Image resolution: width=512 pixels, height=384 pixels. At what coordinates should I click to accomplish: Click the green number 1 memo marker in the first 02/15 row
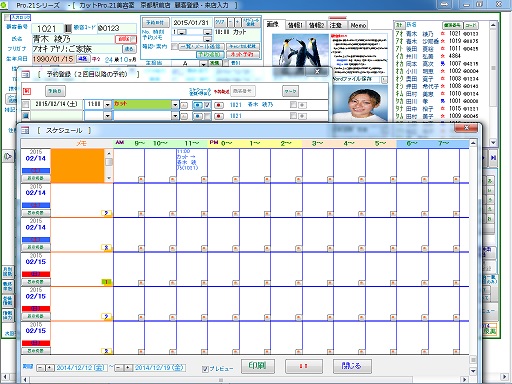pos(106,282)
